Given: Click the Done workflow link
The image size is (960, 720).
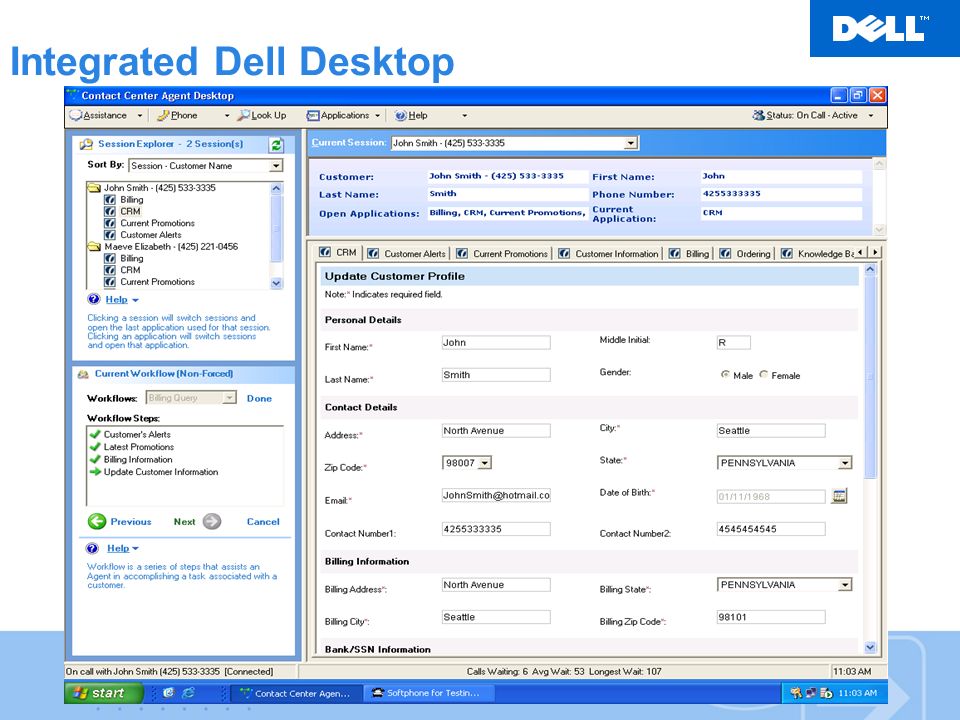Looking at the screenshot, I should 259,399.
